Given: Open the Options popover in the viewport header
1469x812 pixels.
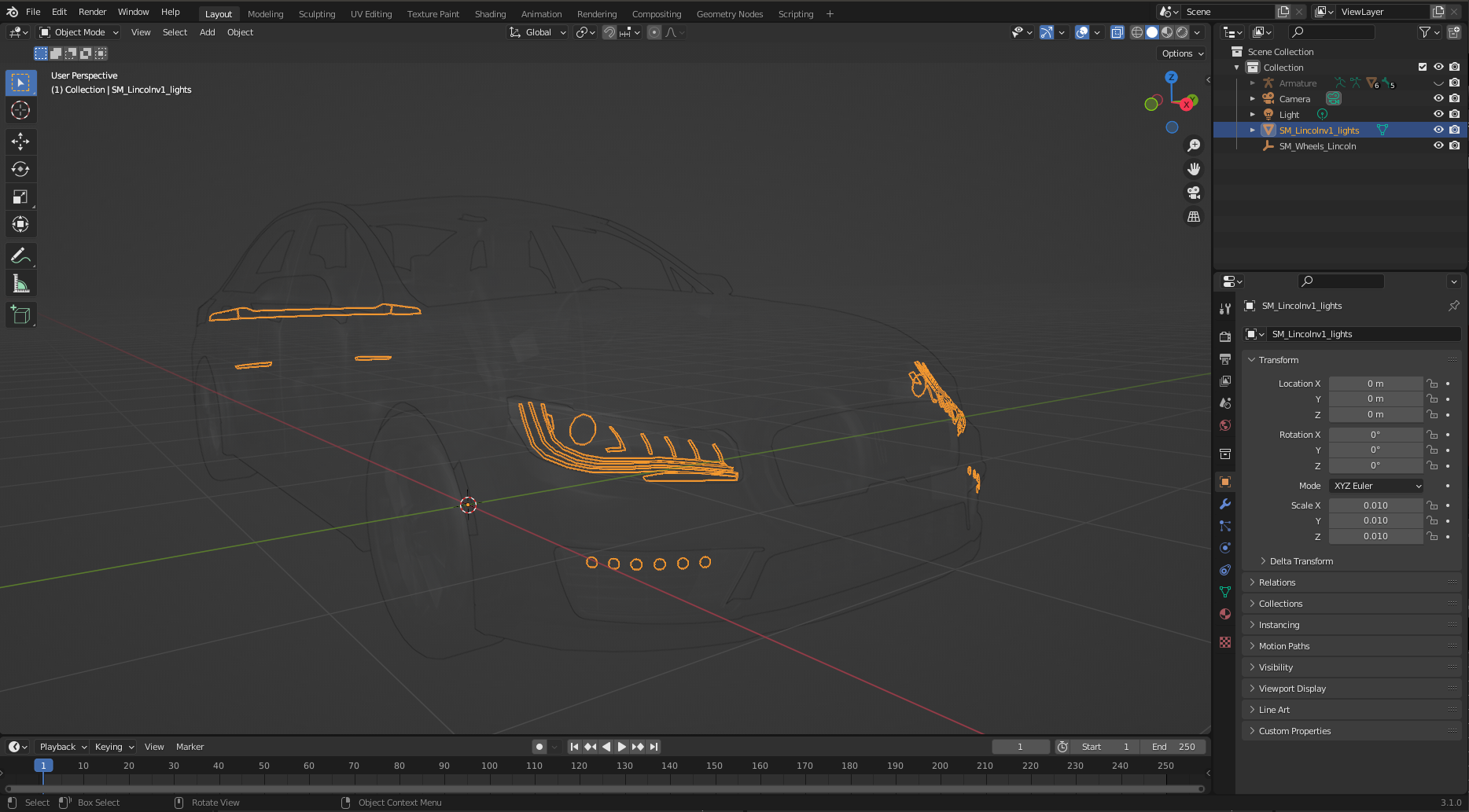Looking at the screenshot, I should click(1180, 53).
